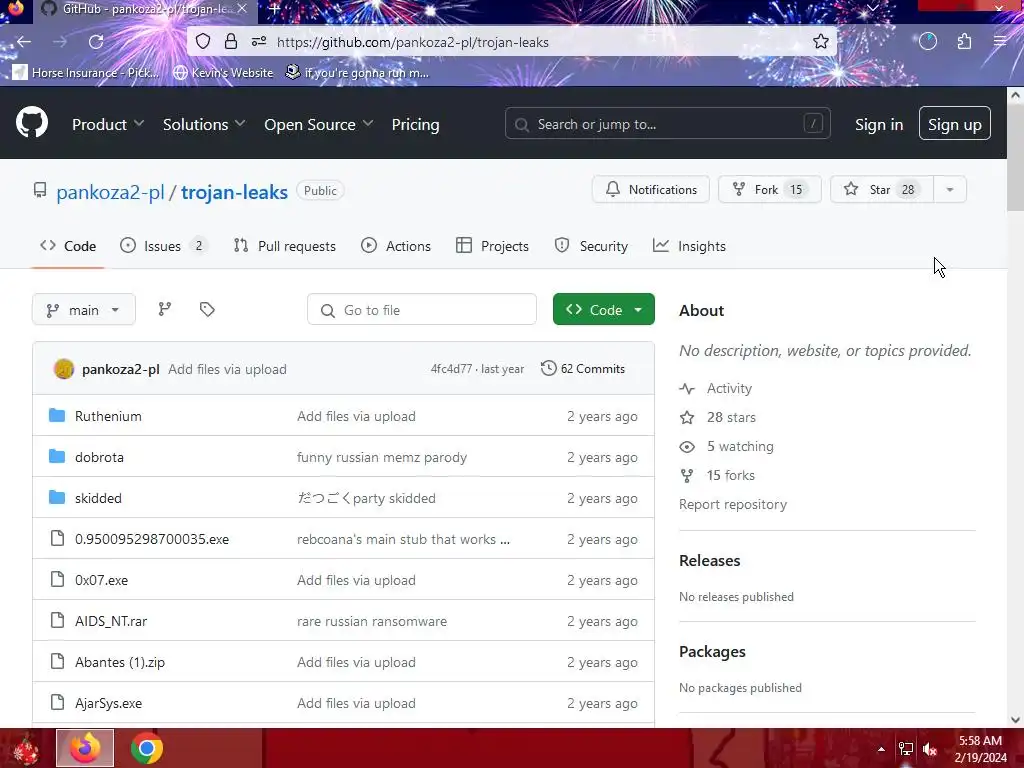Switch to the Projects tab

pyautogui.click(x=492, y=246)
